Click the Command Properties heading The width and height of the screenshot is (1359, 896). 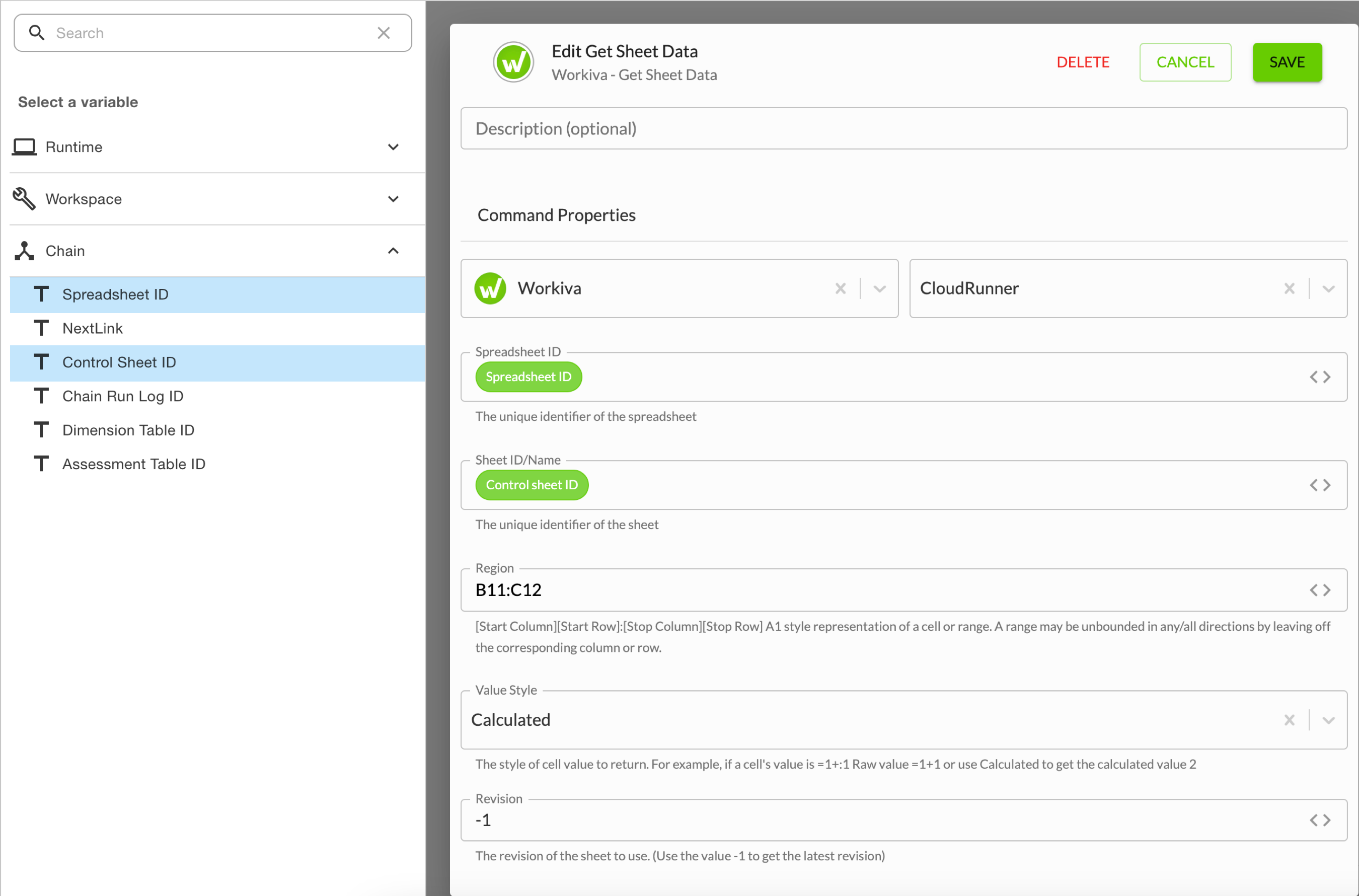(x=556, y=215)
